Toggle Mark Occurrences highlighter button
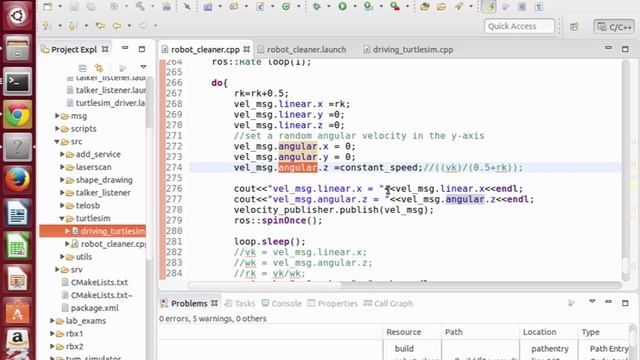This screenshot has height=360, width=640. 489,6
